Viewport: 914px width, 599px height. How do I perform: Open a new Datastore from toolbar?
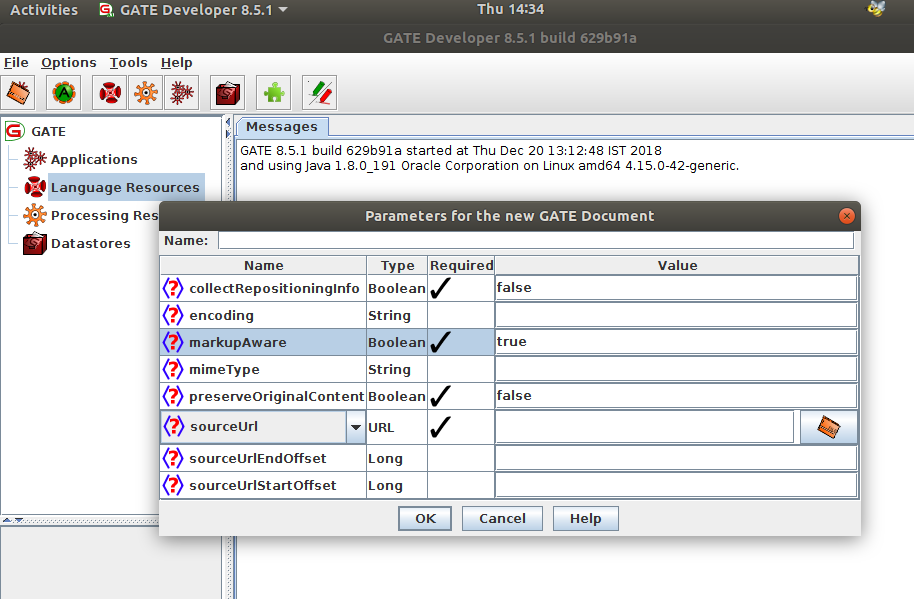pyautogui.click(x=227, y=92)
